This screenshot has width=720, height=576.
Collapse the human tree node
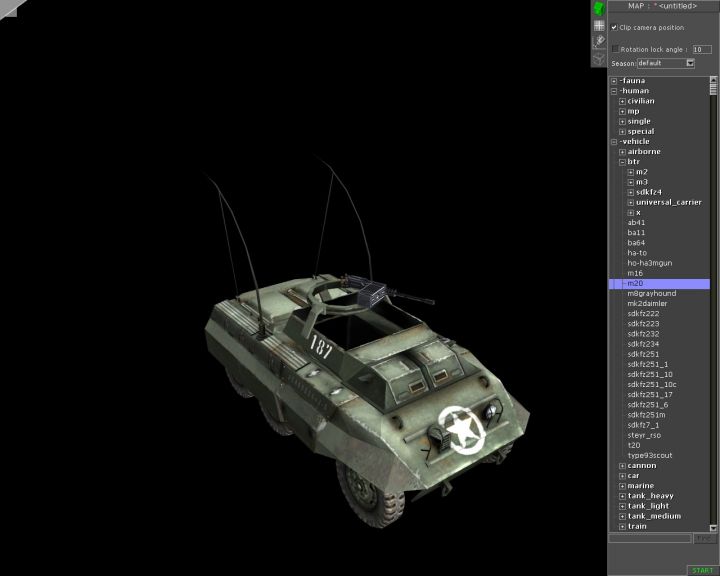pos(614,91)
